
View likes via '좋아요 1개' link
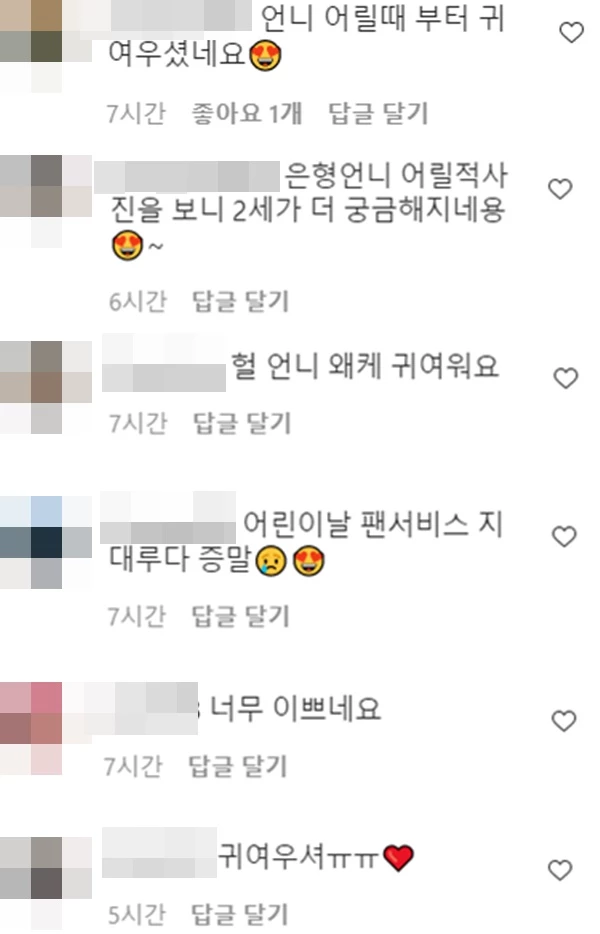click(247, 113)
